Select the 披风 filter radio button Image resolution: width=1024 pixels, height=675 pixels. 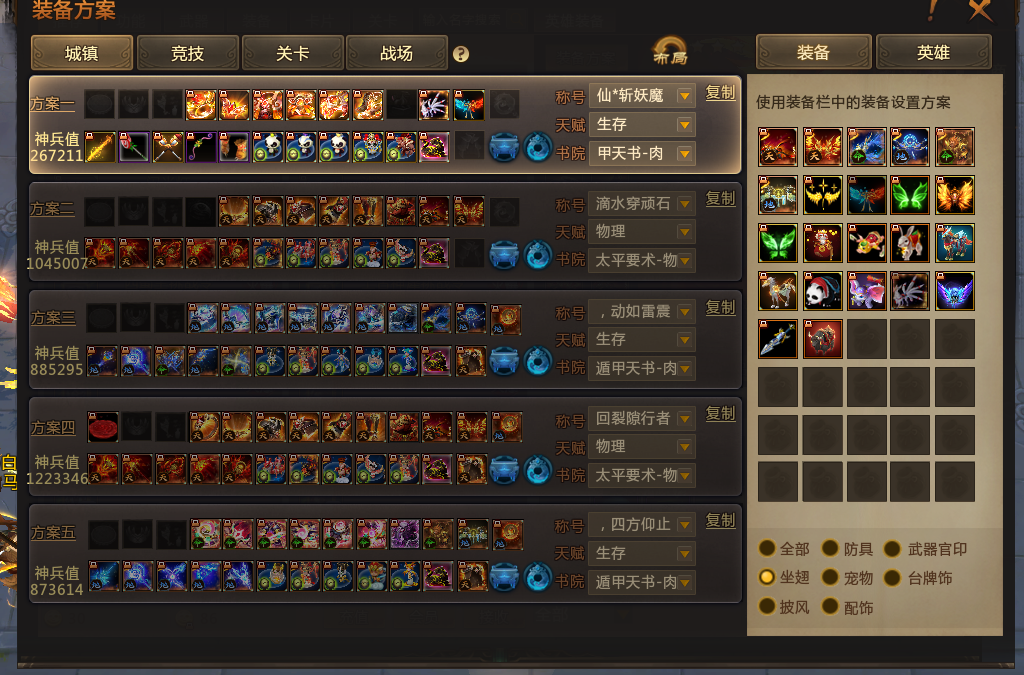point(767,606)
